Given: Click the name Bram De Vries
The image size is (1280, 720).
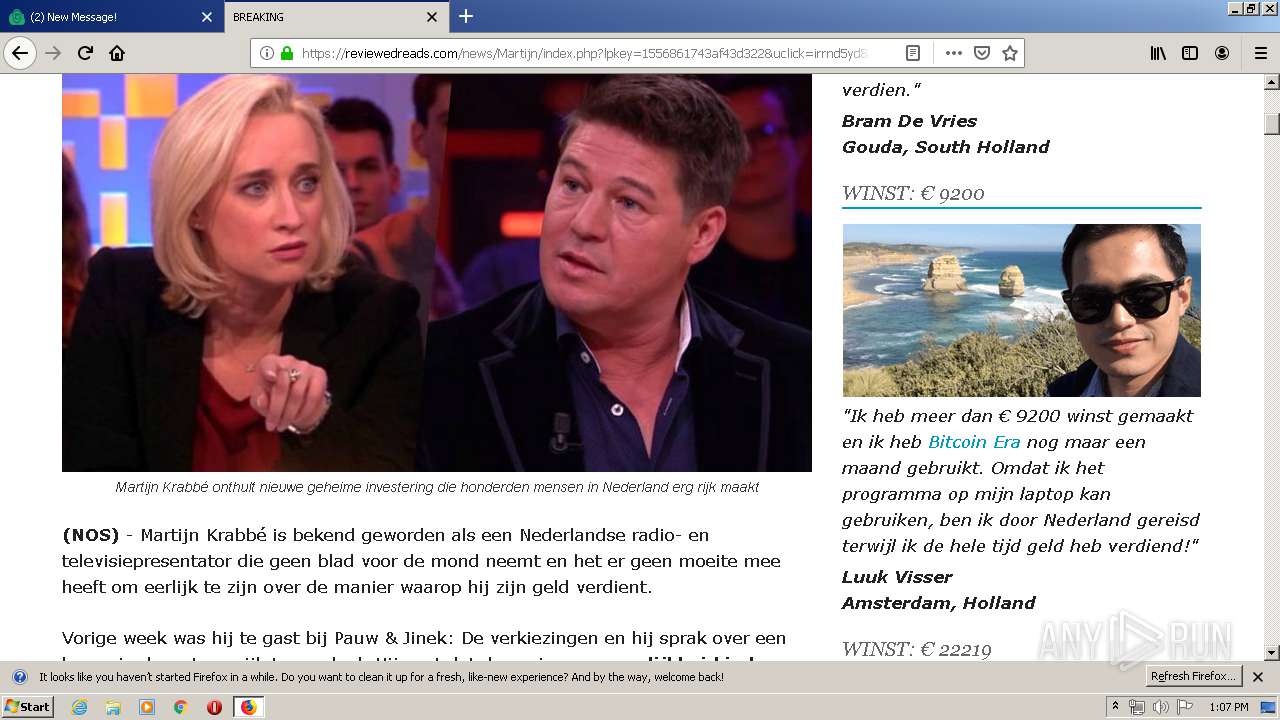Looking at the screenshot, I should 909,121.
